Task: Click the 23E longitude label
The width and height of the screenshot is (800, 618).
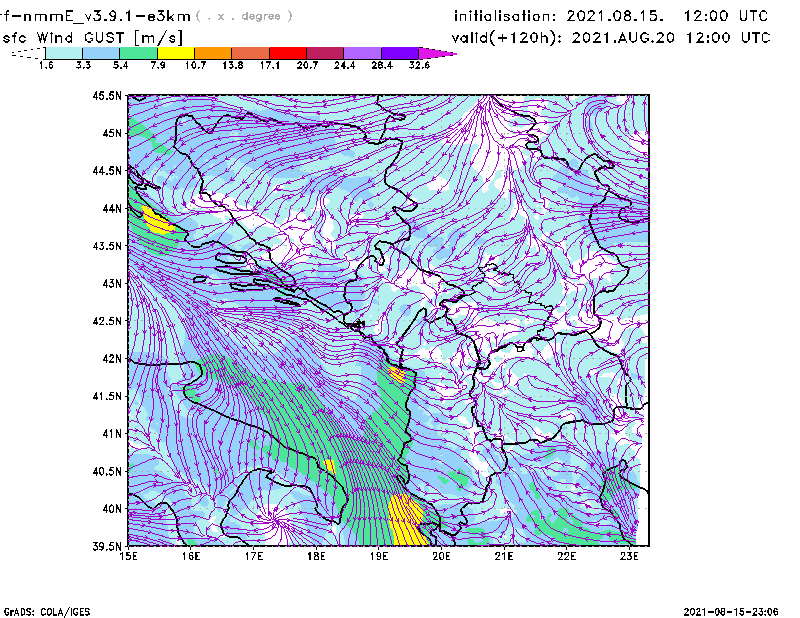Action: point(629,556)
